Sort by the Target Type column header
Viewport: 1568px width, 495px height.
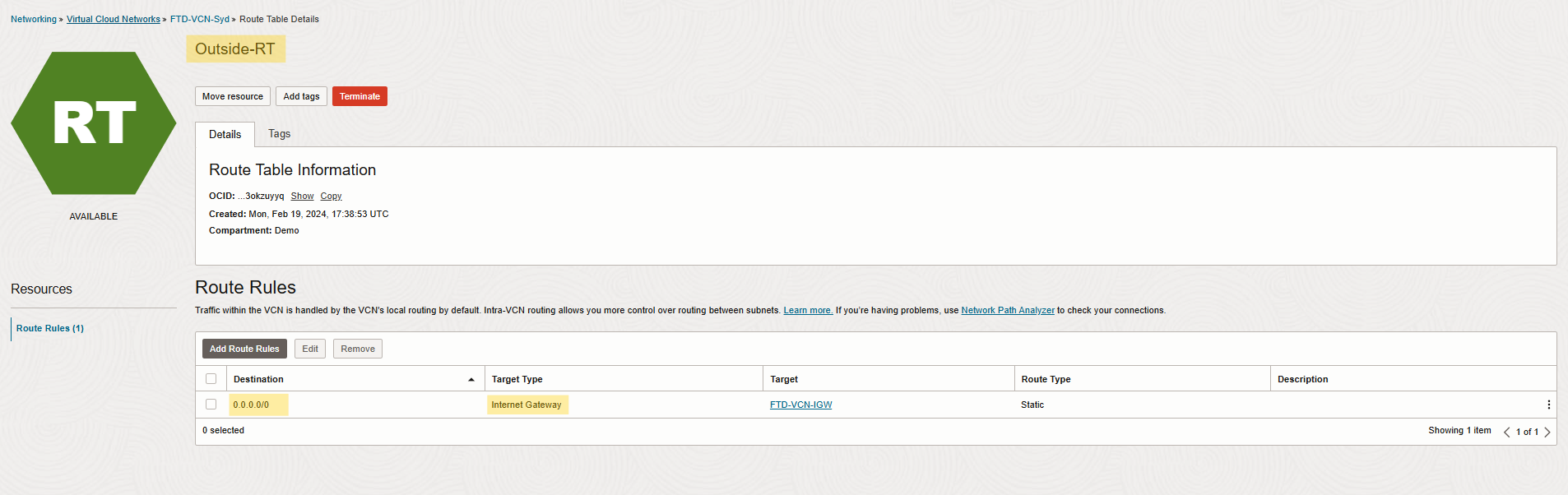517,379
